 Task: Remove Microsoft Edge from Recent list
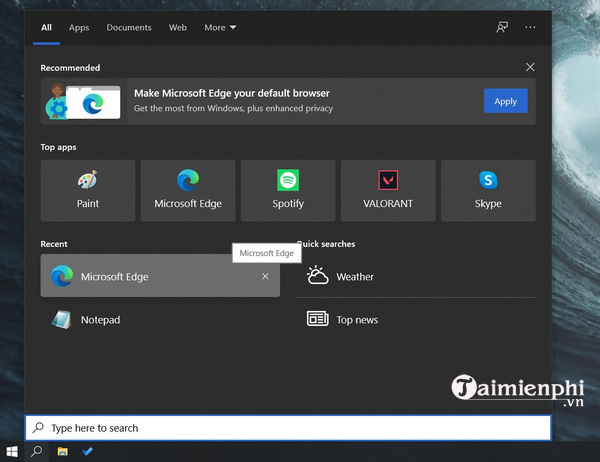coord(265,276)
